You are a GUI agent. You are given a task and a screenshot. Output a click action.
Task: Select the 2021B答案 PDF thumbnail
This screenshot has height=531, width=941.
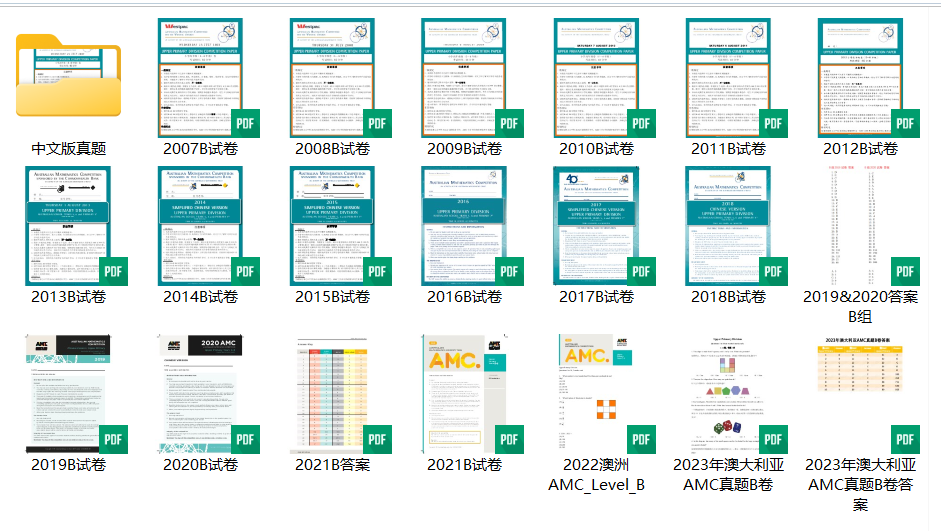coord(340,394)
